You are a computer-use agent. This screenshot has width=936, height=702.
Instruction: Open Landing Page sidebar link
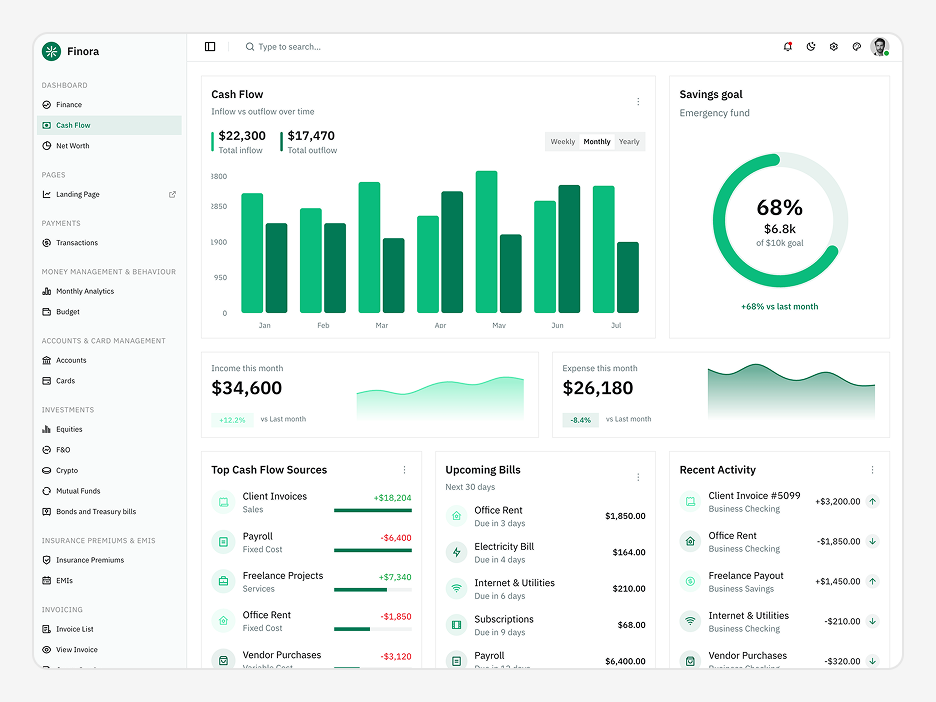coord(109,195)
